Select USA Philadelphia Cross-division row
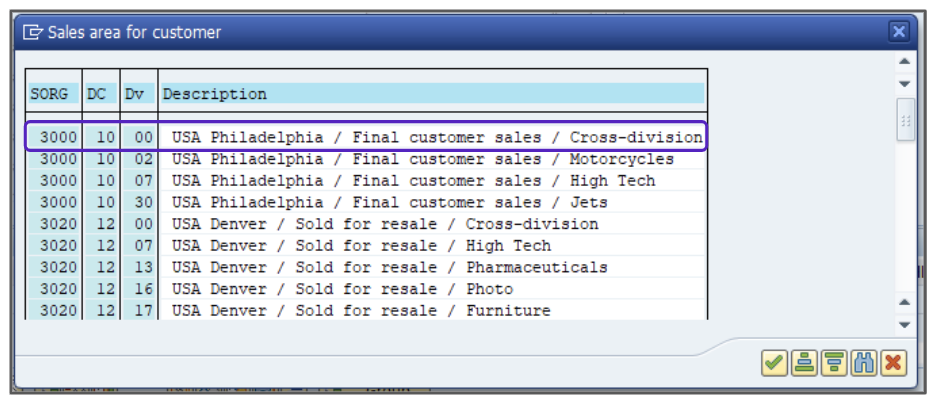The image size is (940, 404). pyautogui.click(x=437, y=137)
